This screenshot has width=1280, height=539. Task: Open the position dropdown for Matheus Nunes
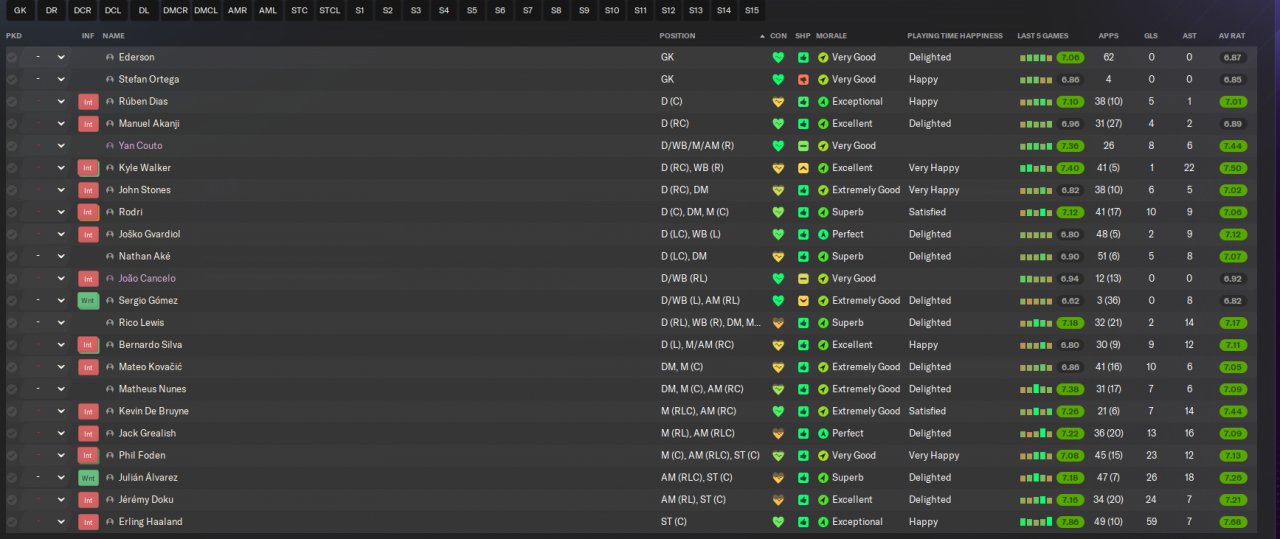point(60,389)
